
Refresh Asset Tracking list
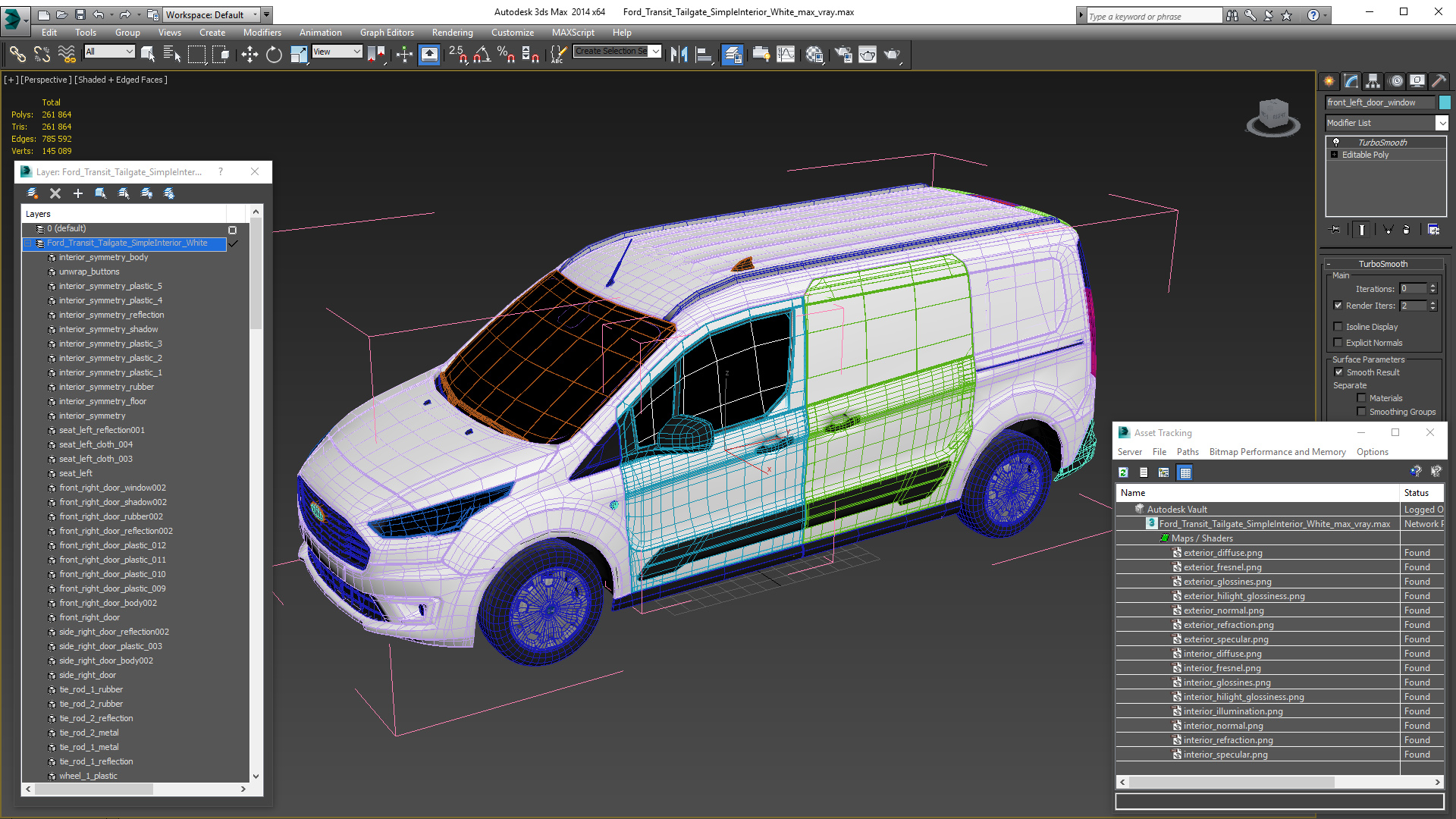[1123, 472]
